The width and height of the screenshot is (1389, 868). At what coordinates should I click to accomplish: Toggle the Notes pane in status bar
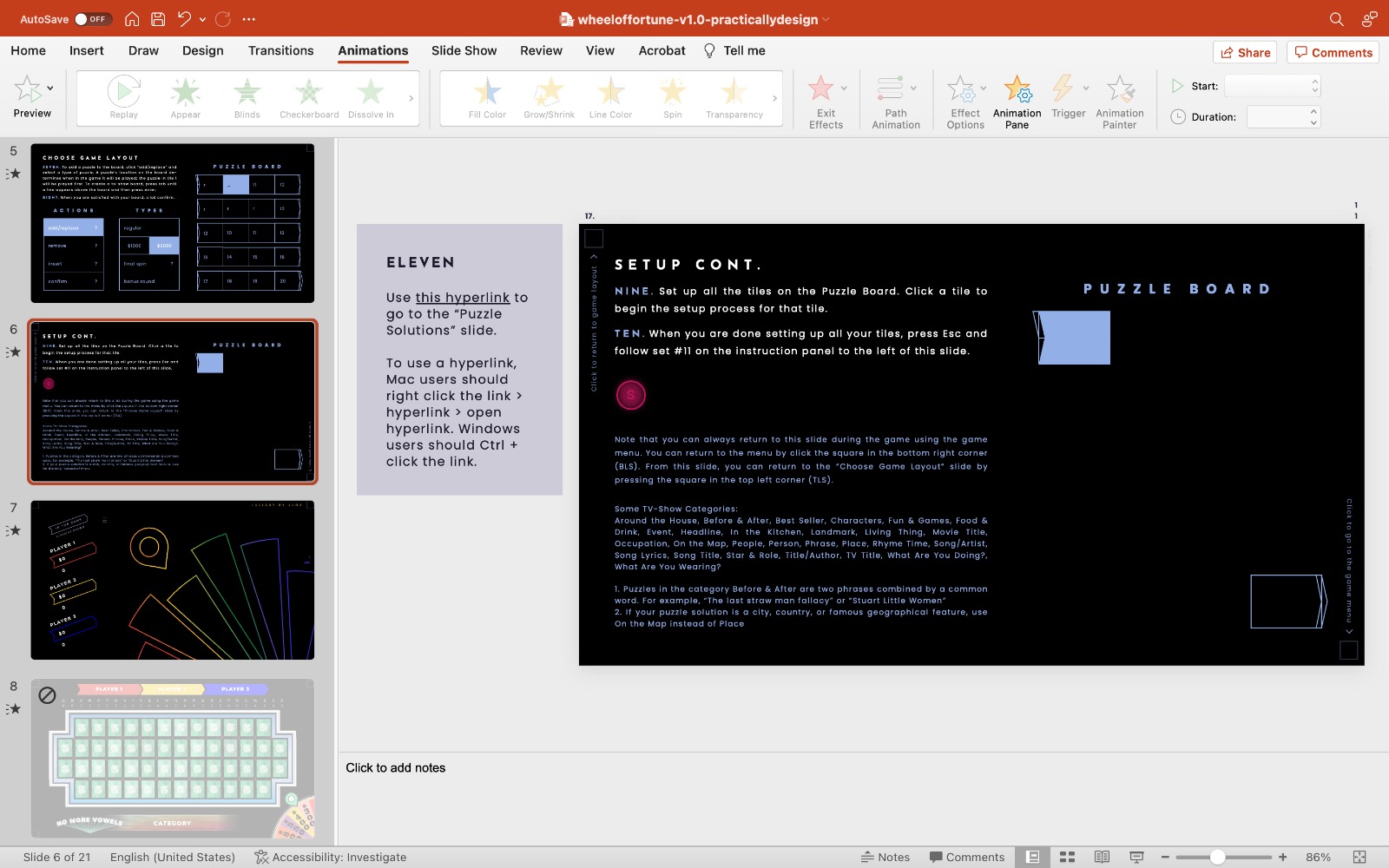pyautogui.click(x=885, y=857)
